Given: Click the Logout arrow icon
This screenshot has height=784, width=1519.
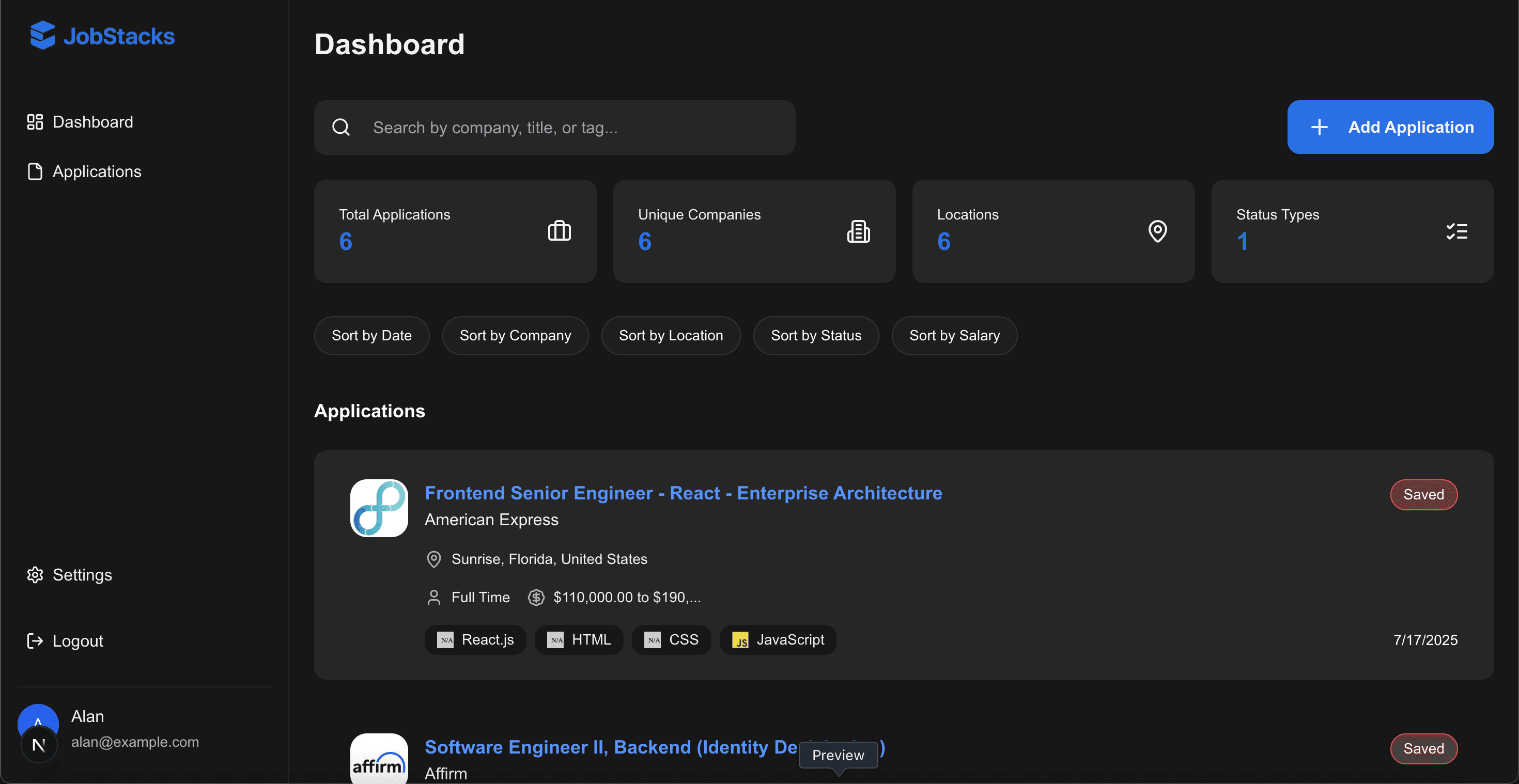Looking at the screenshot, I should pyautogui.click(x=35, y=641).
